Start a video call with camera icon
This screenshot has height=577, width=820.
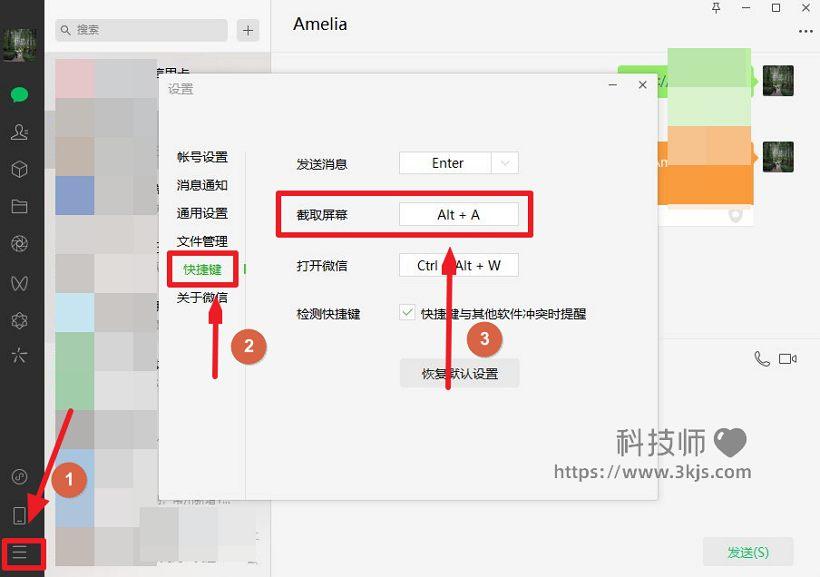coord(788,359)
